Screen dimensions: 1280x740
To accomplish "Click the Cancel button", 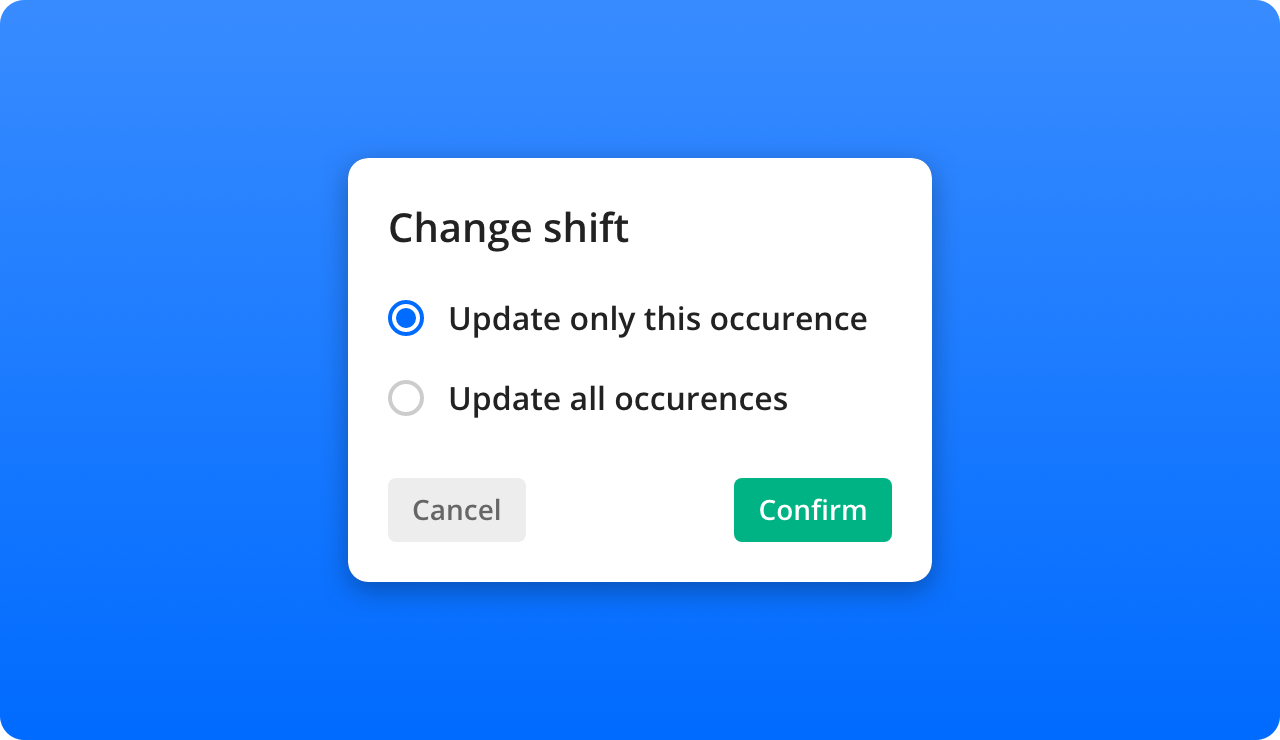I will pos(457,510).
